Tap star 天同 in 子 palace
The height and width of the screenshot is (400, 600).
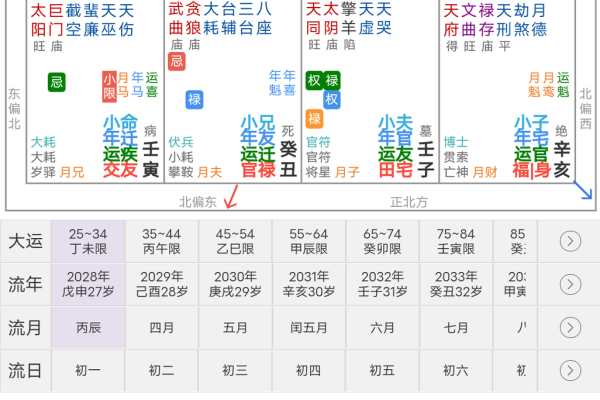[x=314, y=18]
